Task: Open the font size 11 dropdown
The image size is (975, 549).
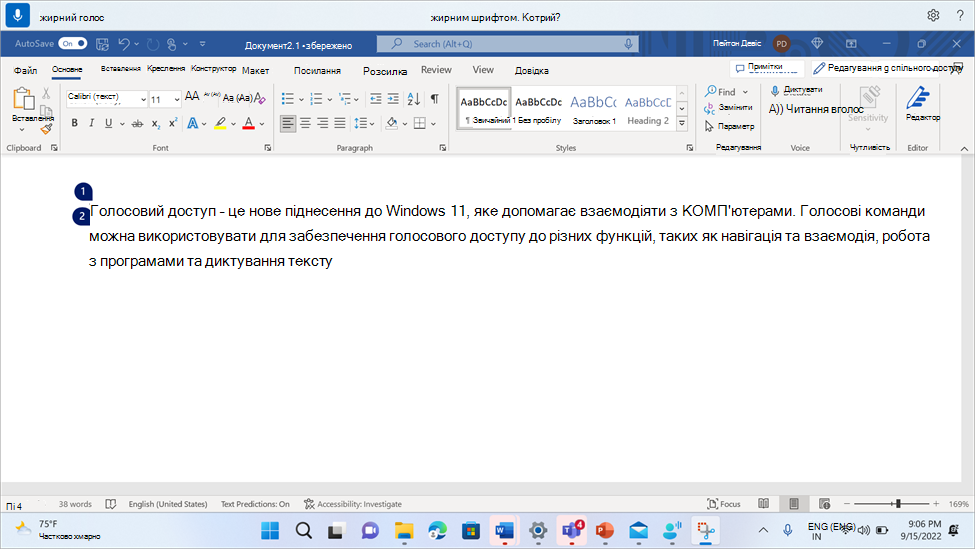Action: pyautogui.click(x=177, y=99)
